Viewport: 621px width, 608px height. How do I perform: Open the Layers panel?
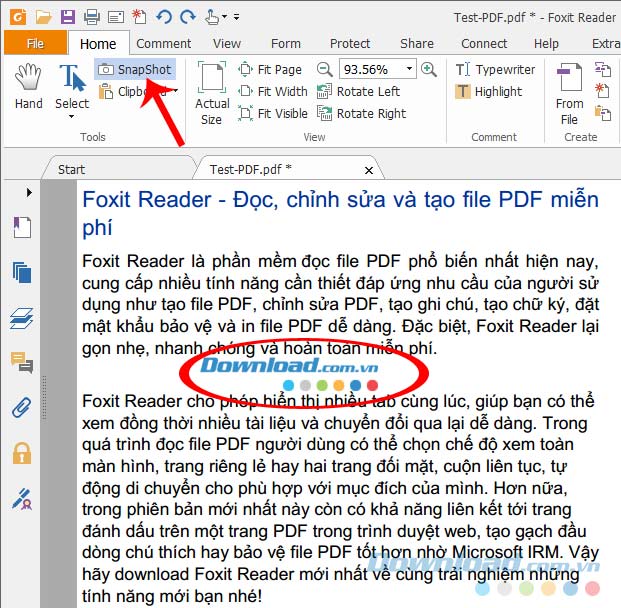pyautogui.click(x=21, y=318)
